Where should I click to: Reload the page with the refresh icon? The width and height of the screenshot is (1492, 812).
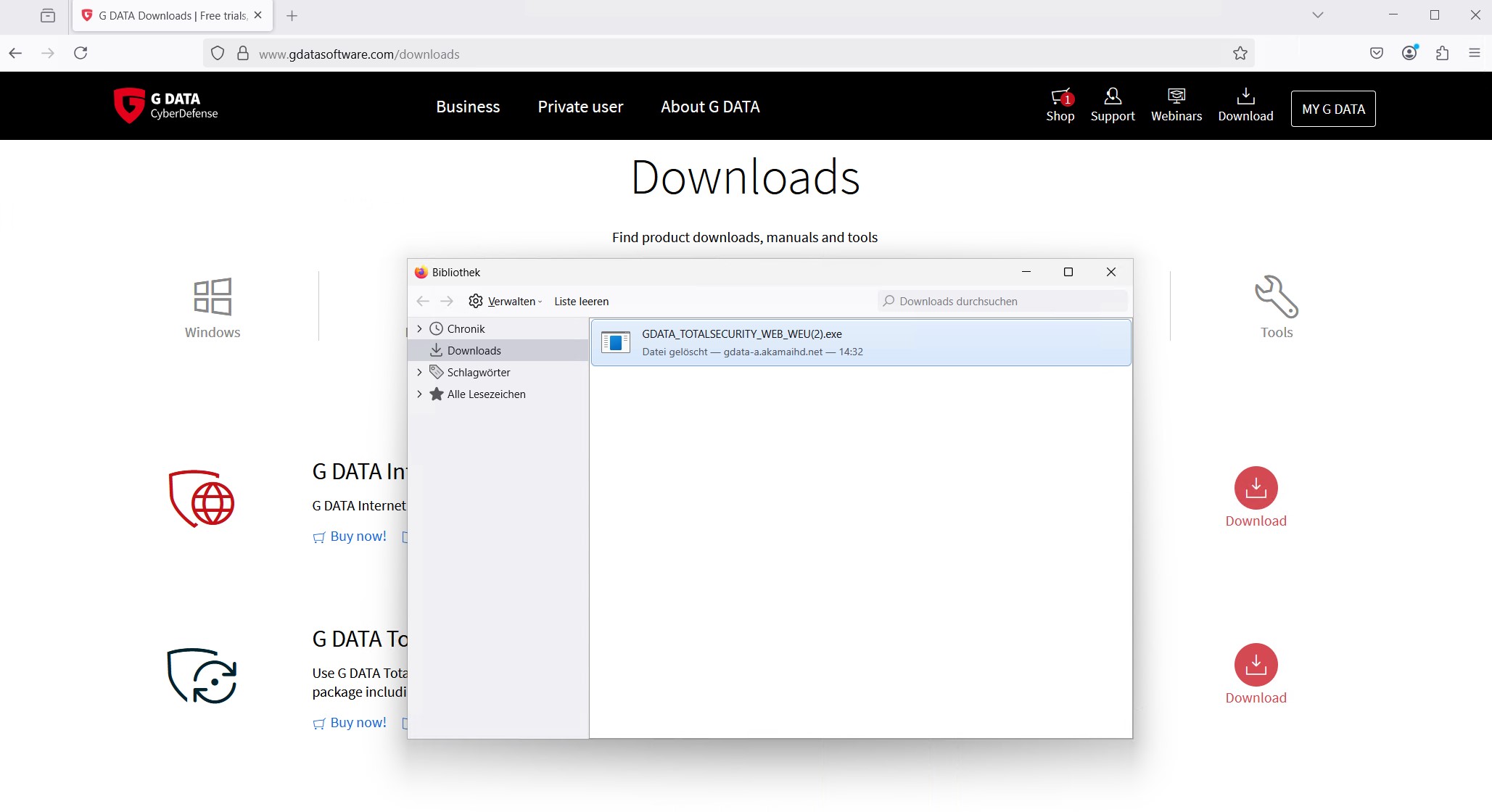tap(81, 53)
